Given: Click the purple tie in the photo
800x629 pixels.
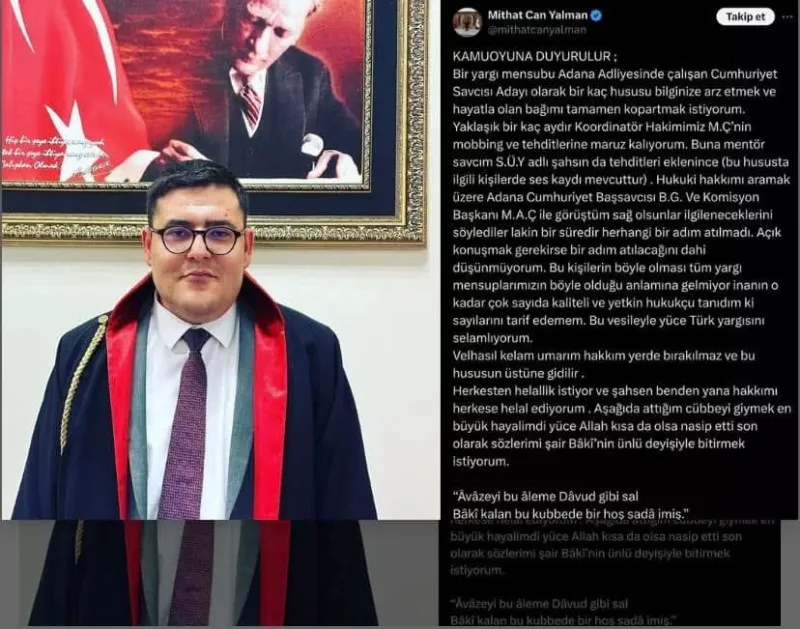Looking at the screenshot, I should coord(182,423).
